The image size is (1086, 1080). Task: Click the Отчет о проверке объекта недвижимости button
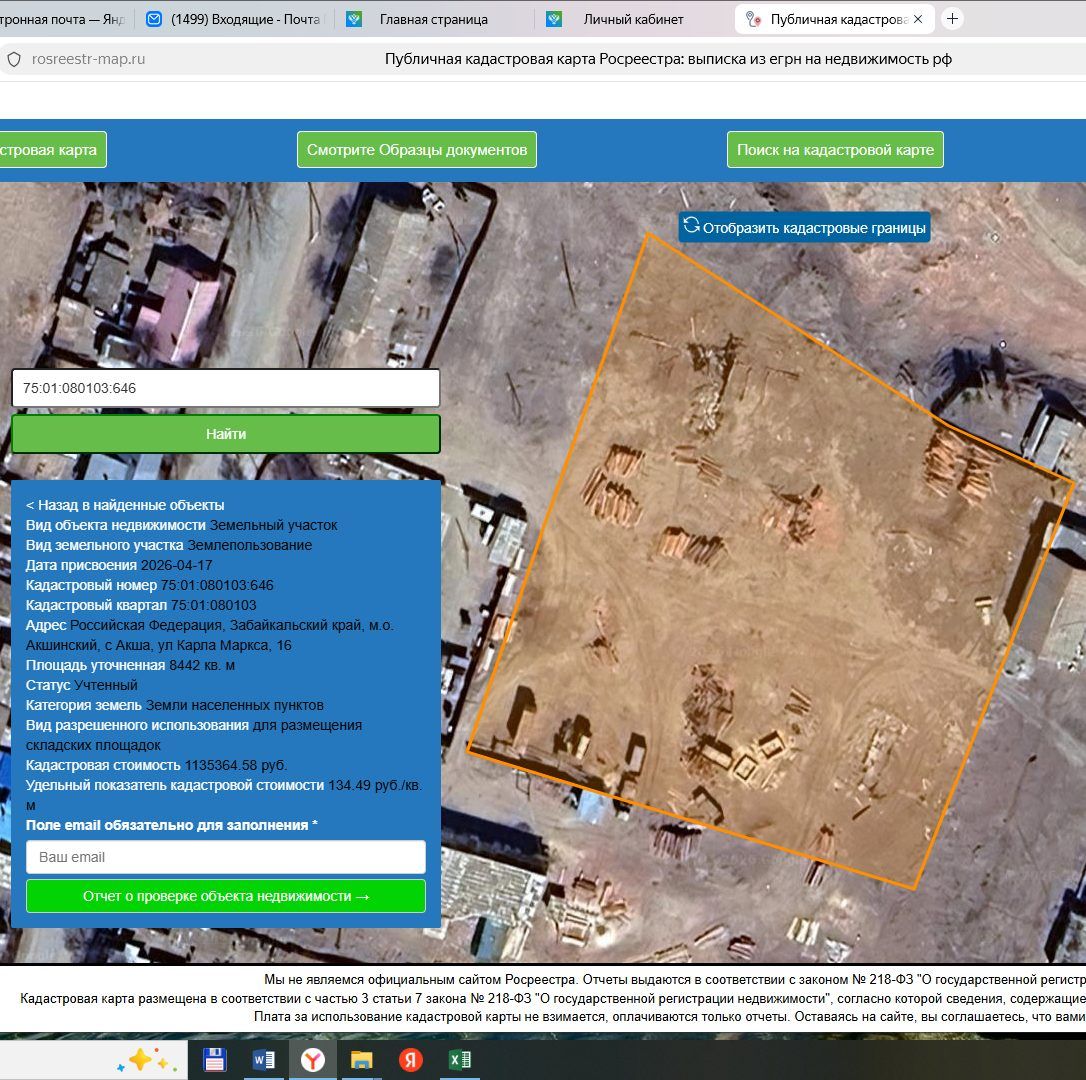226,896
